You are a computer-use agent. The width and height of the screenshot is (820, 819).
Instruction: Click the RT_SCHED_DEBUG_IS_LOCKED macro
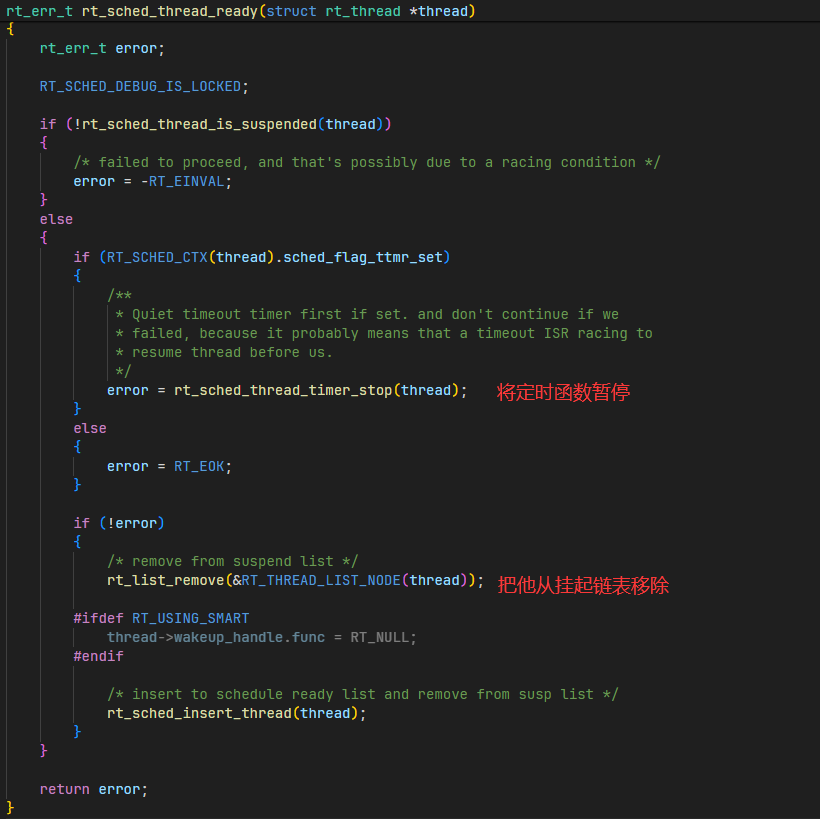(140, 86)
